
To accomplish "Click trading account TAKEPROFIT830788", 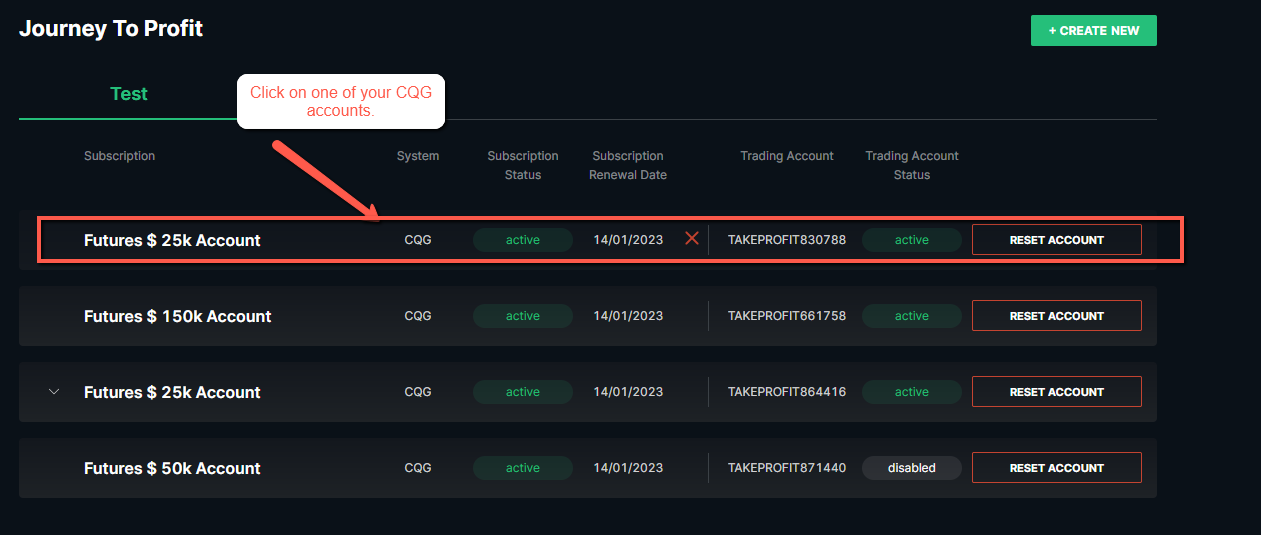I will click(x=787, y=240).
